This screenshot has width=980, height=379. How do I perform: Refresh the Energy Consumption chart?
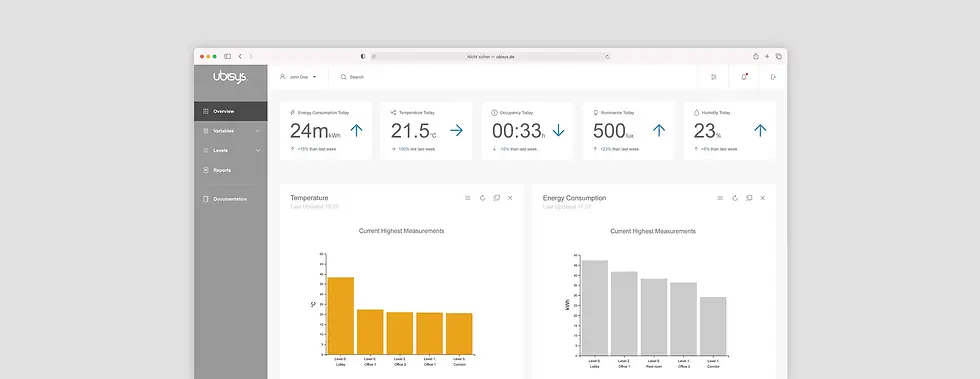coord(735,198)
